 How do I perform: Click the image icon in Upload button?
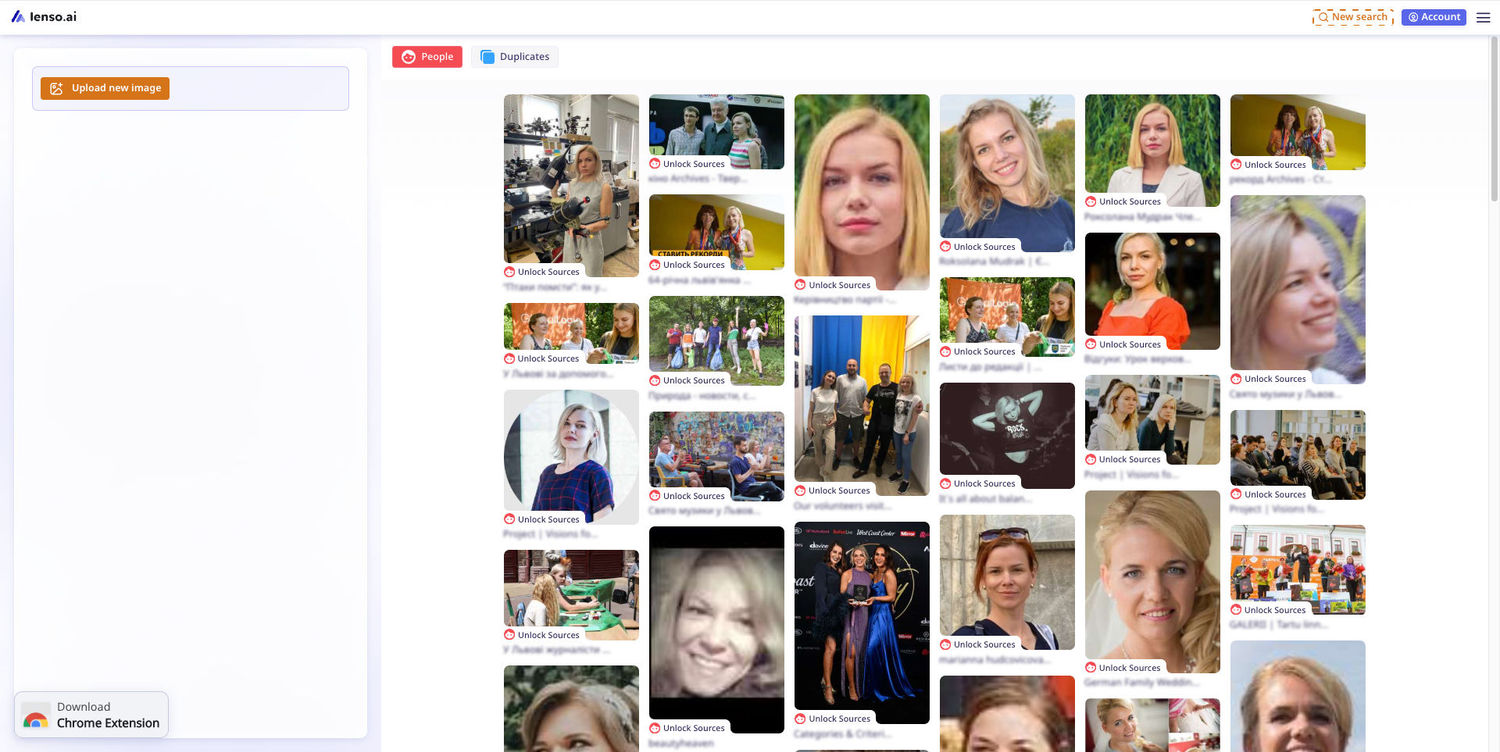pyautogui.click(x=57, y=88)
